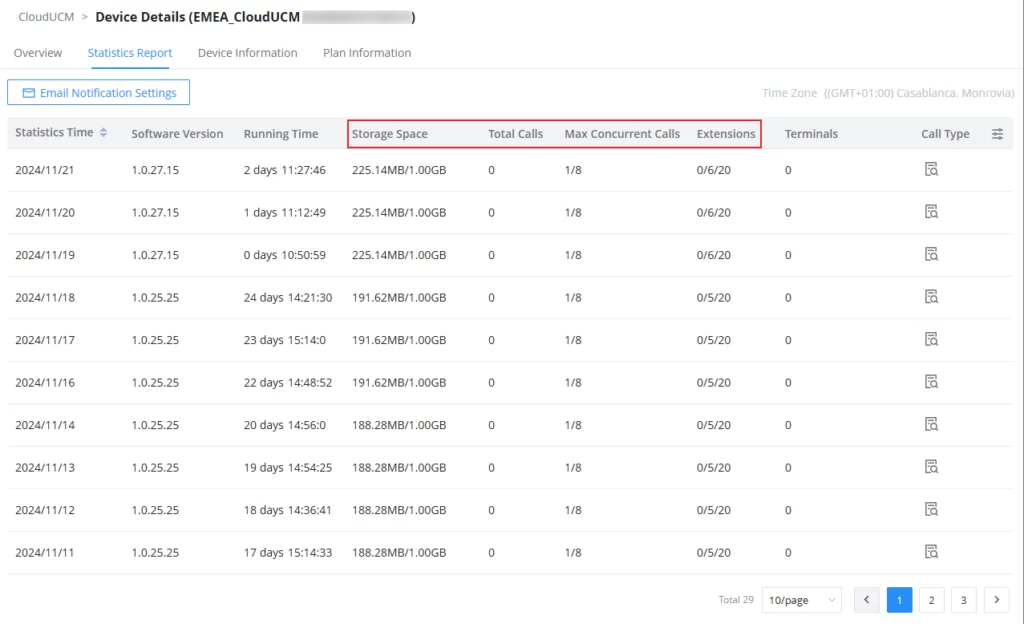Open the Plan Information tab
The width and height of the screenshot is (1024, 624).
(367, 53)
